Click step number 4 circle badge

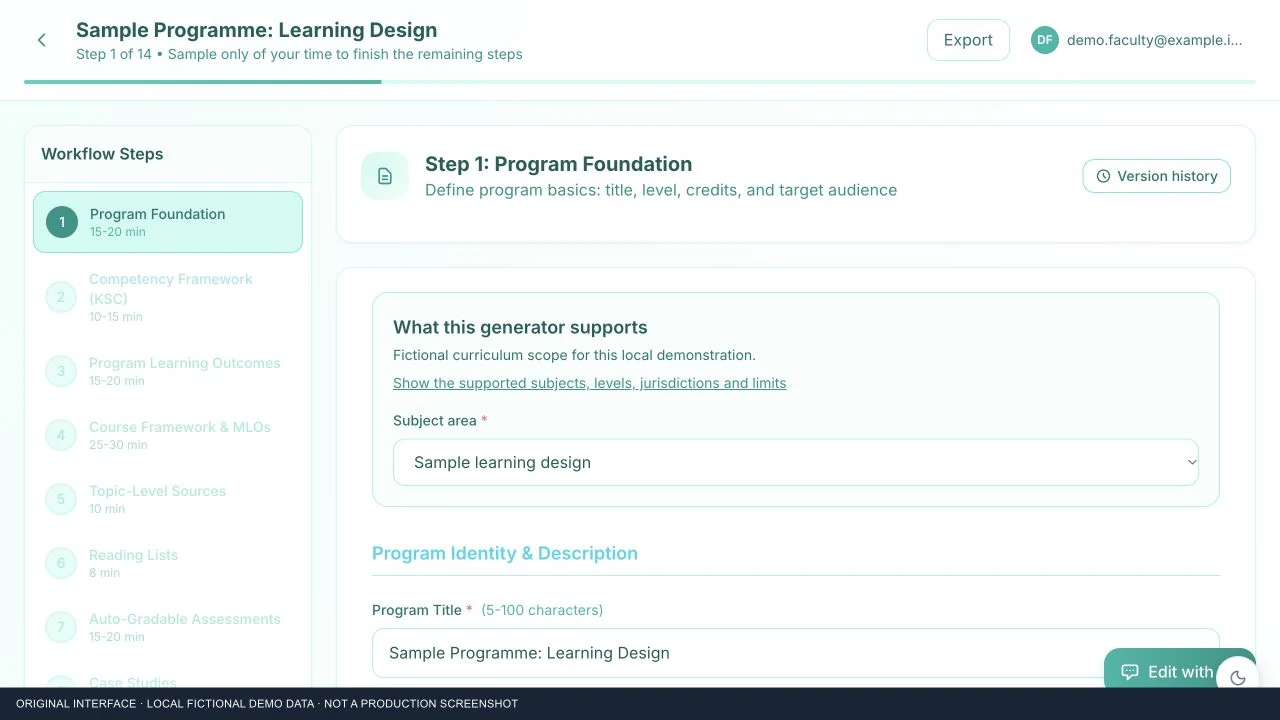tap(61, 435)
